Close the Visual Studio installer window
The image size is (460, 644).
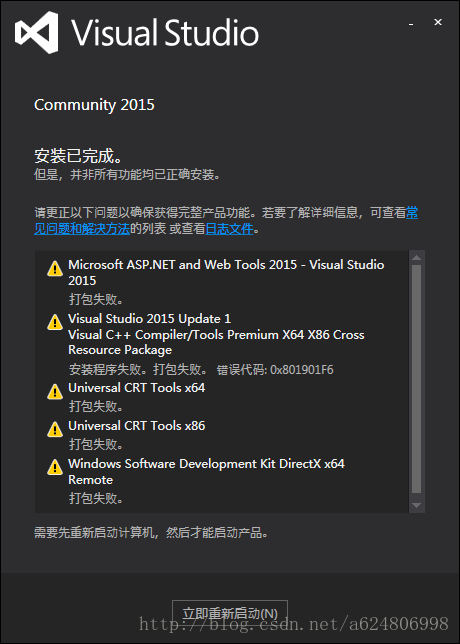point(438,22)
